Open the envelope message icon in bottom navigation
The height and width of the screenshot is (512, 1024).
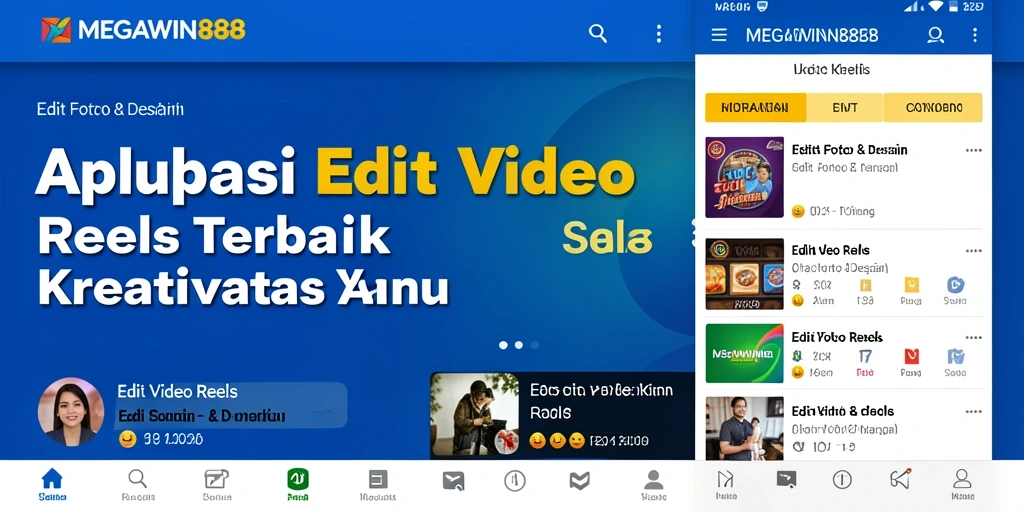453,482
